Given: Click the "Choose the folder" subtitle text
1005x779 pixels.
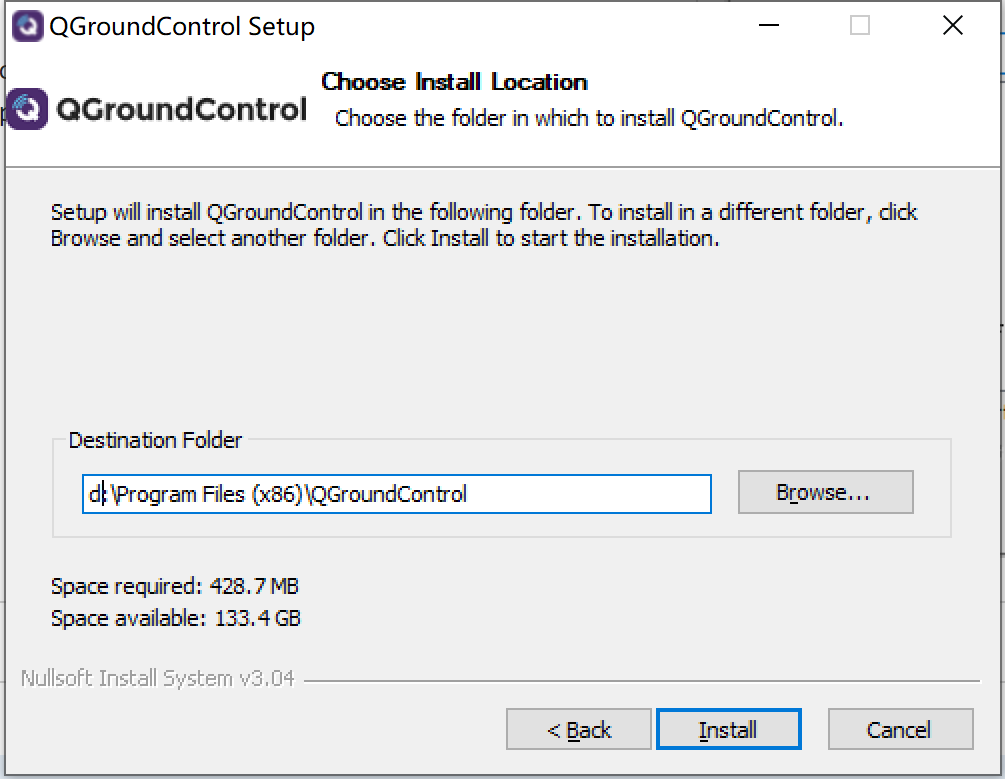Looking at the screenshot, I should 589,118.
